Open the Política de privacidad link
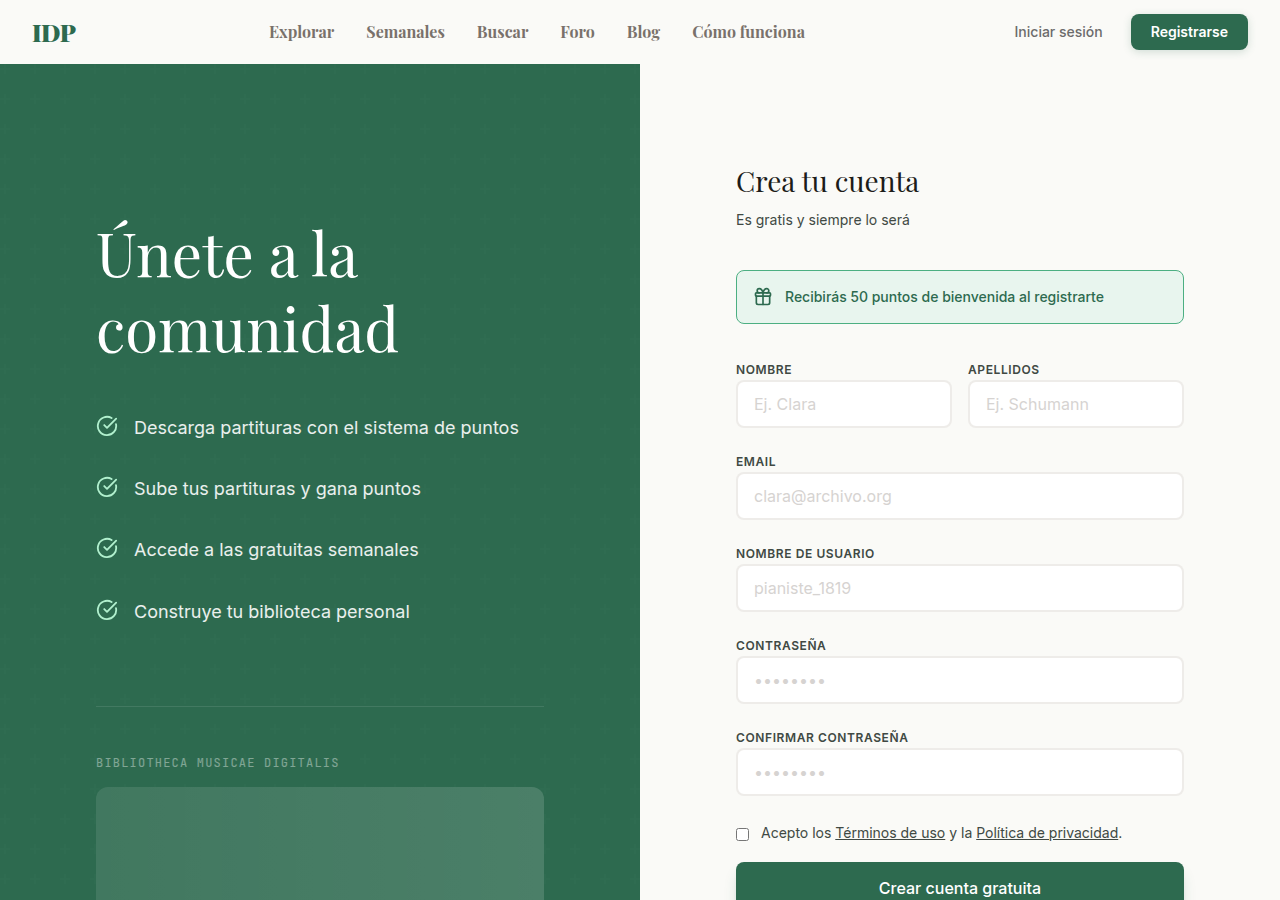Image resolution: width=1280 pixels, height=900 pixels. tap(1047, 833)
